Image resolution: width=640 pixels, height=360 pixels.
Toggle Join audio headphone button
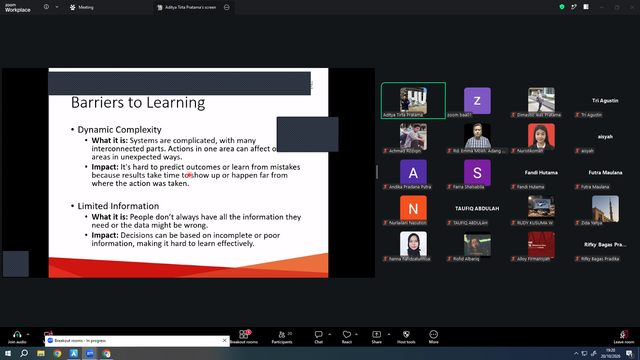click(17, 337)
